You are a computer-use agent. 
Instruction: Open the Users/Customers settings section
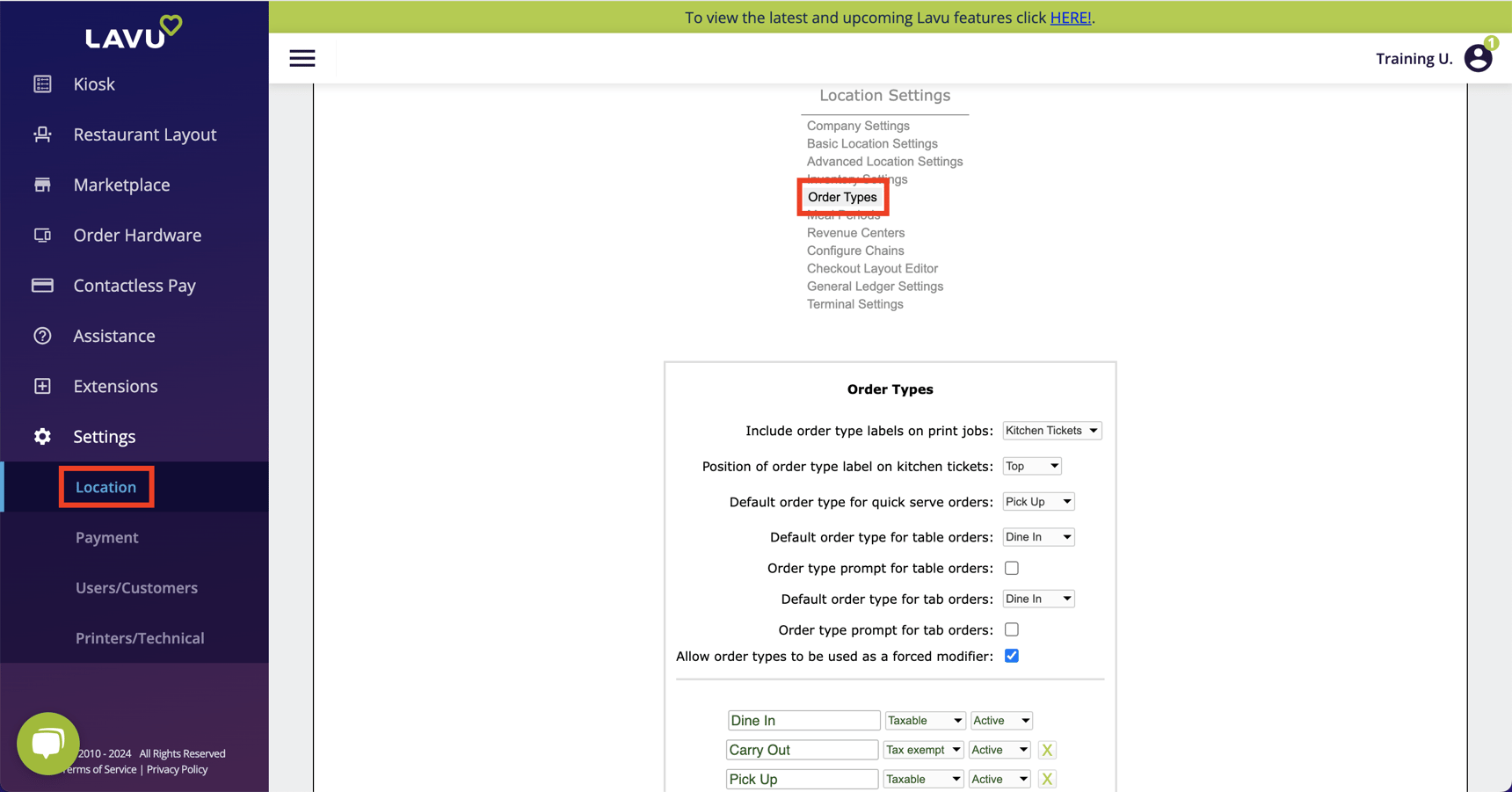(136, 587)
